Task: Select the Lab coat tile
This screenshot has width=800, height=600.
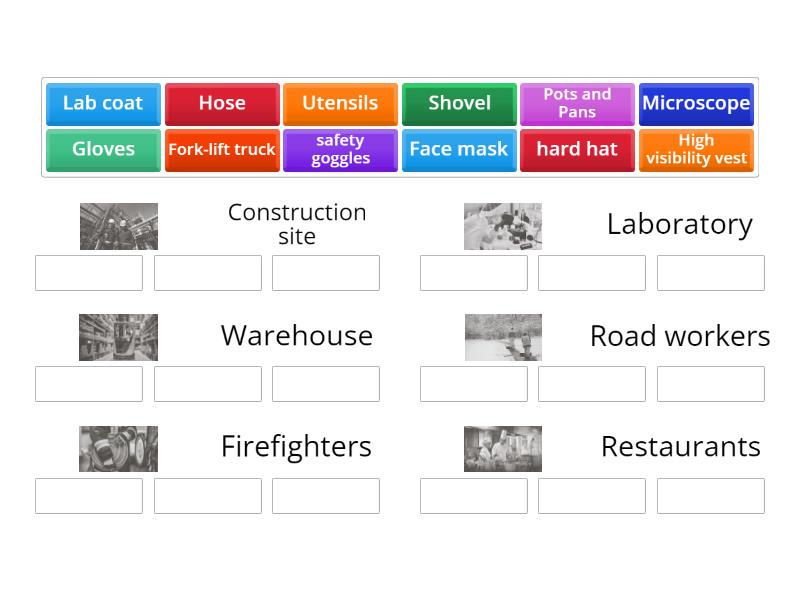Action: pos(102,103)
